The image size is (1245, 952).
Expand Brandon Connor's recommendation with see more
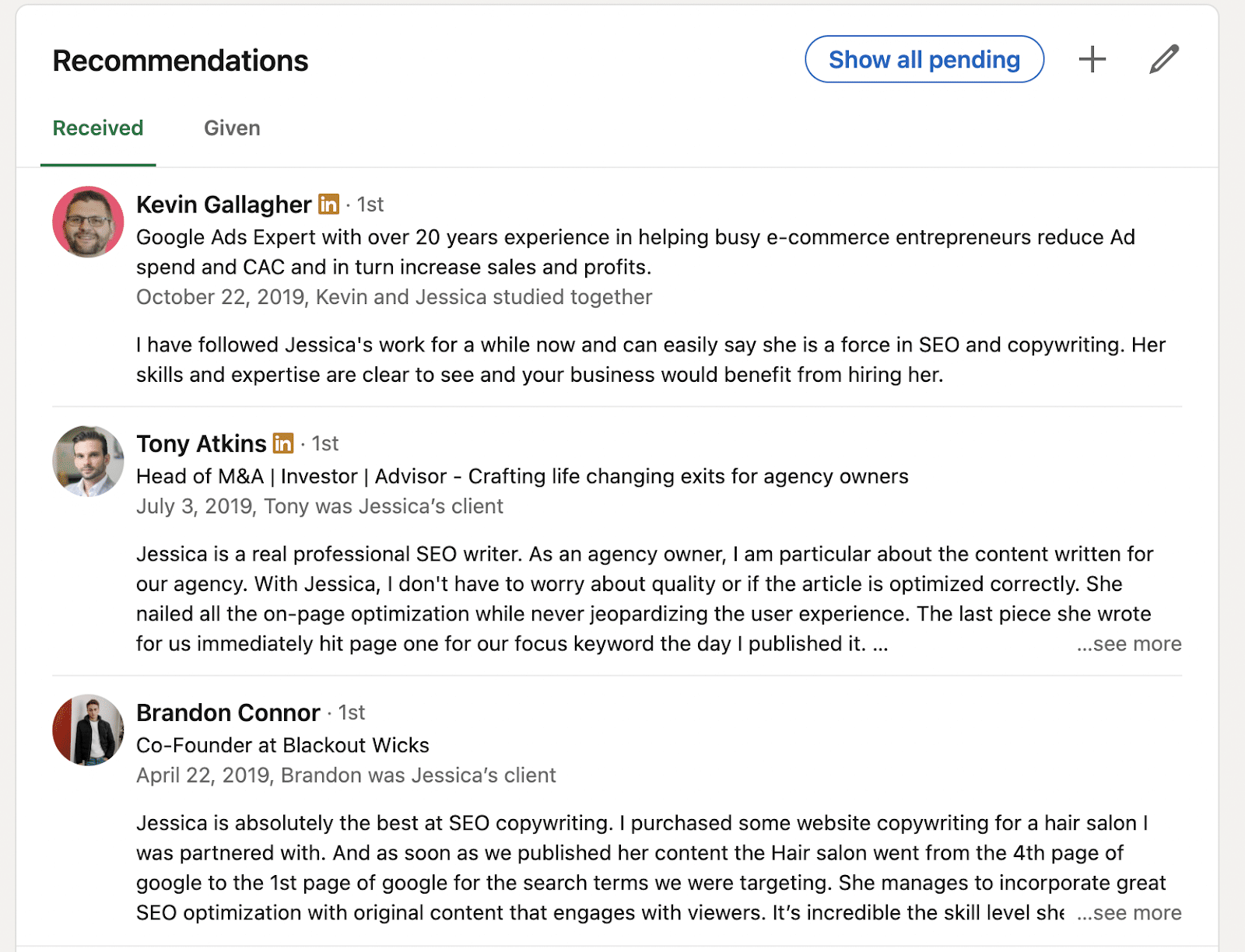[1128, 912]
